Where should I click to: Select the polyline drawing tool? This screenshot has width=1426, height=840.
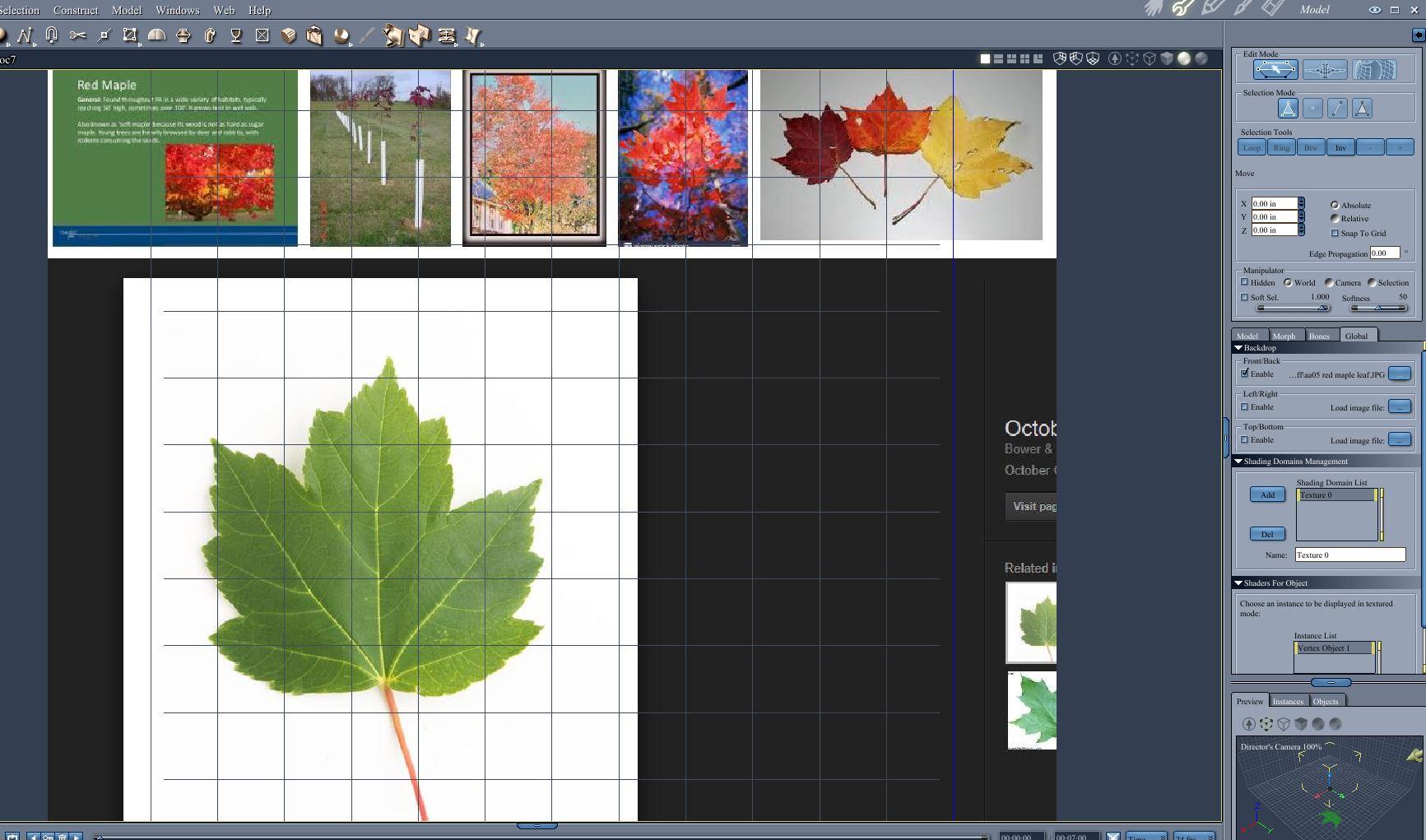[25, 35]
